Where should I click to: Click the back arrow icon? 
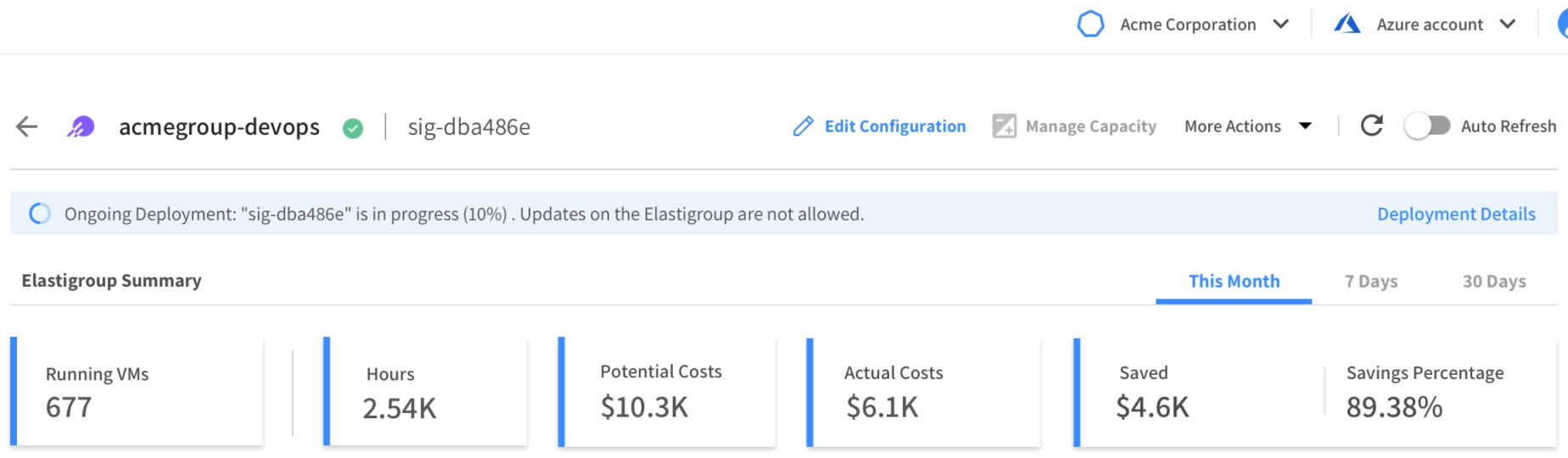(x=27, y=127)
